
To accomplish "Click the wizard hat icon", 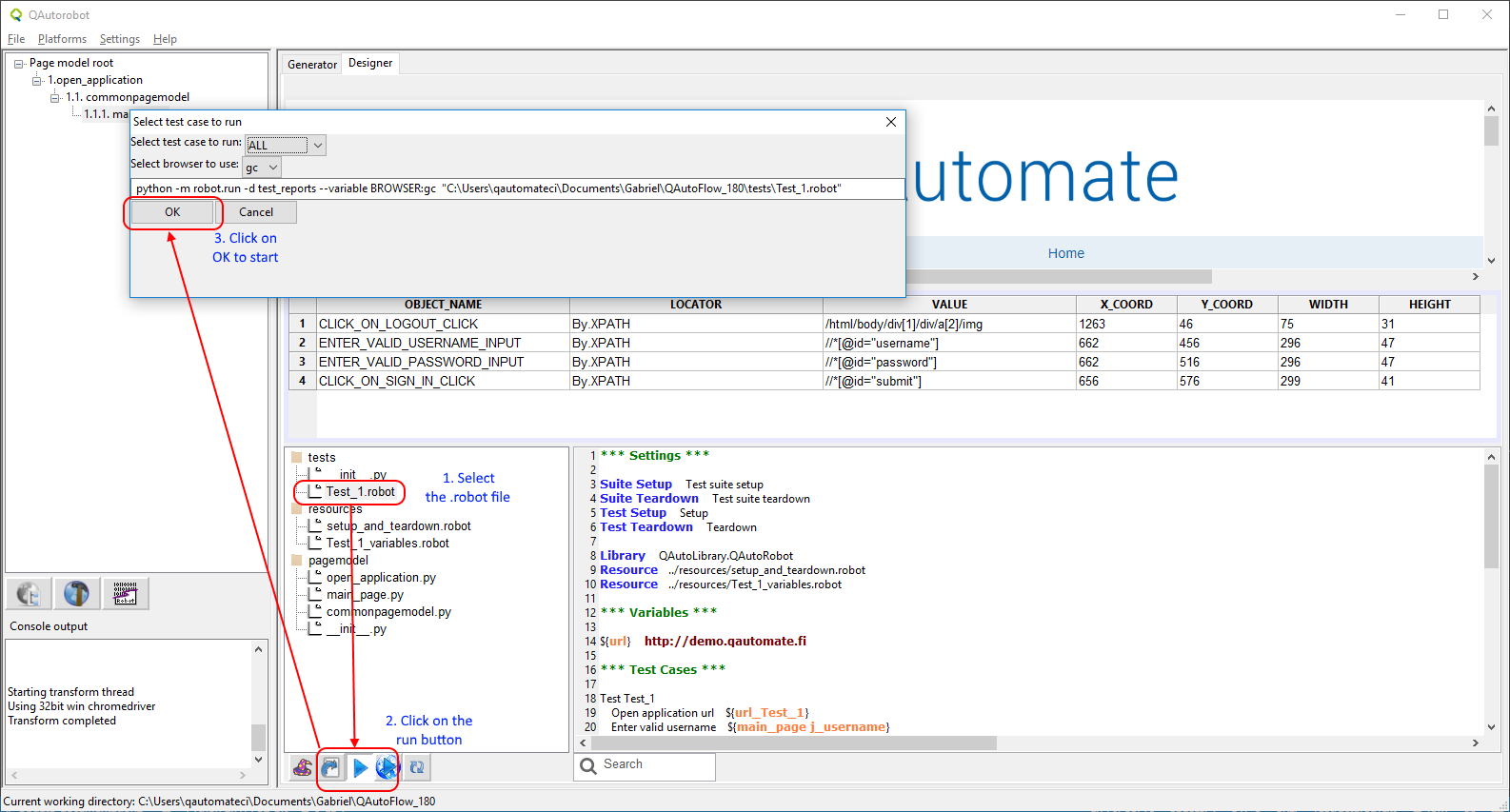I will click(x=303, y=767).
